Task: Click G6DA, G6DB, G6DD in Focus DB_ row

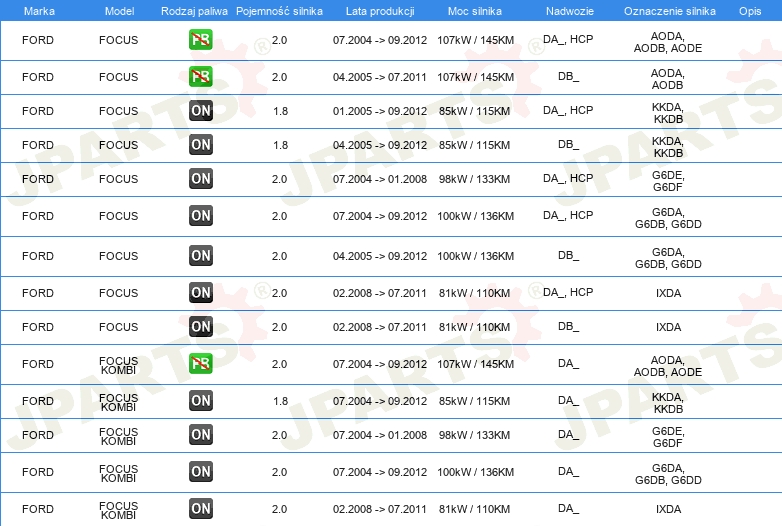Action: (x=668, y=258)
